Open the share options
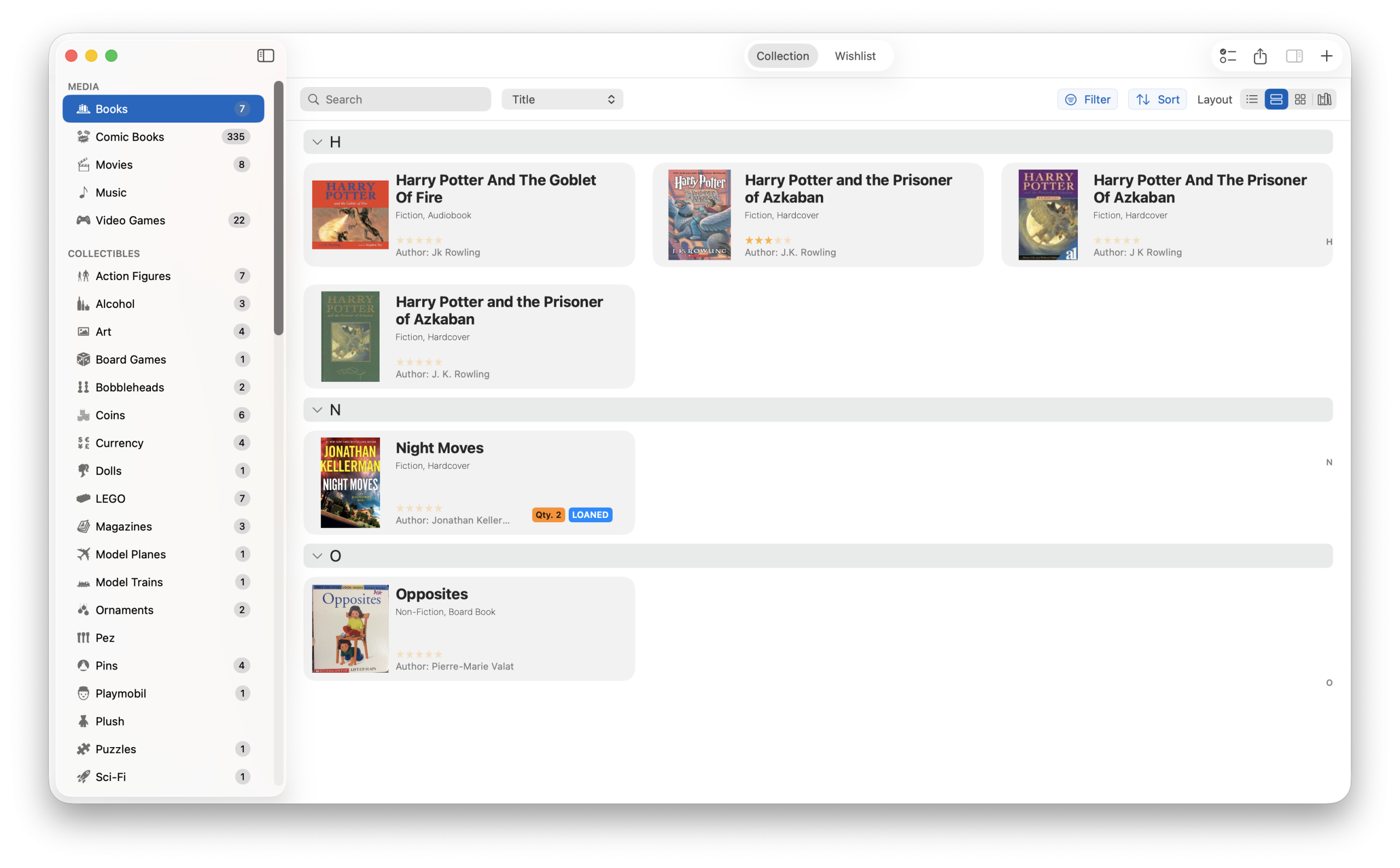The height and width of the screenshot is (868, 1400). coord(1260,56)
